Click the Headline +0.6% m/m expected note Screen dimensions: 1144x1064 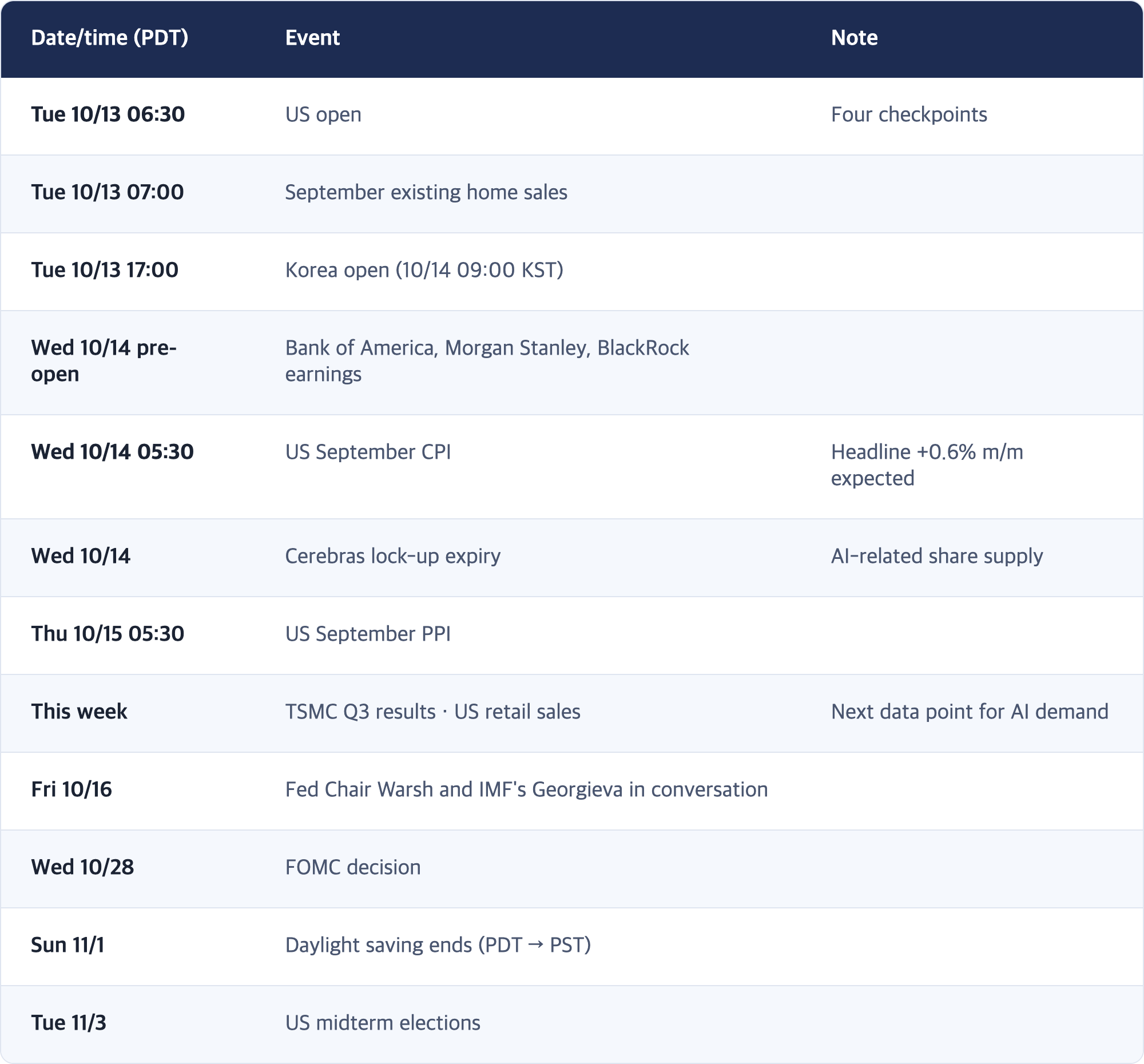927,465
